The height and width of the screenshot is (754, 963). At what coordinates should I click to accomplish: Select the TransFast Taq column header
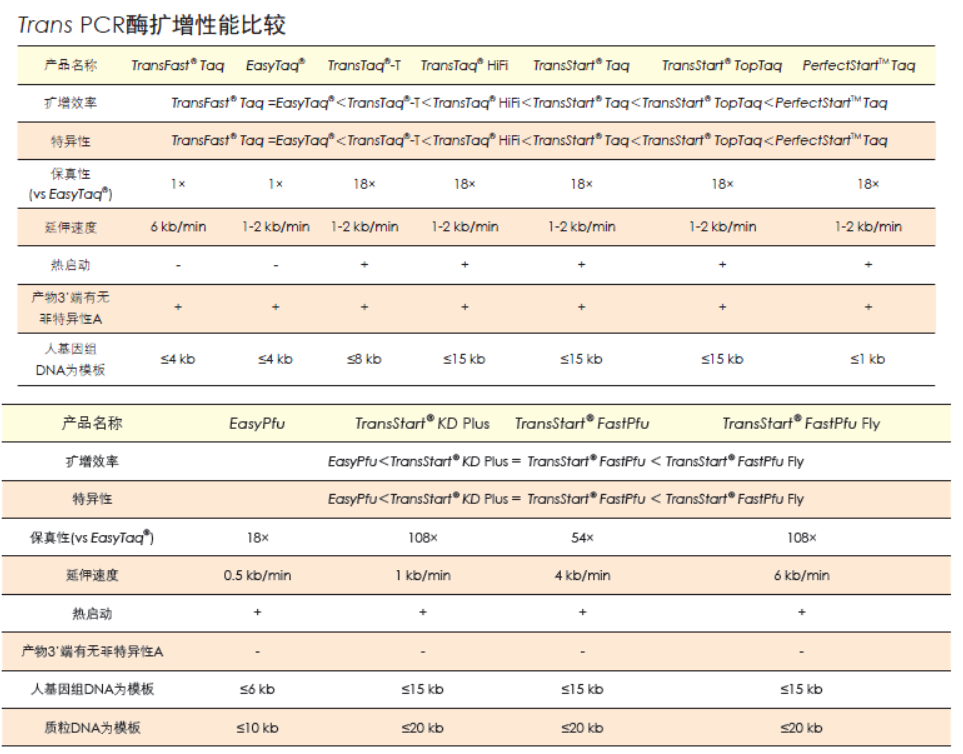[x=178, y=66]
